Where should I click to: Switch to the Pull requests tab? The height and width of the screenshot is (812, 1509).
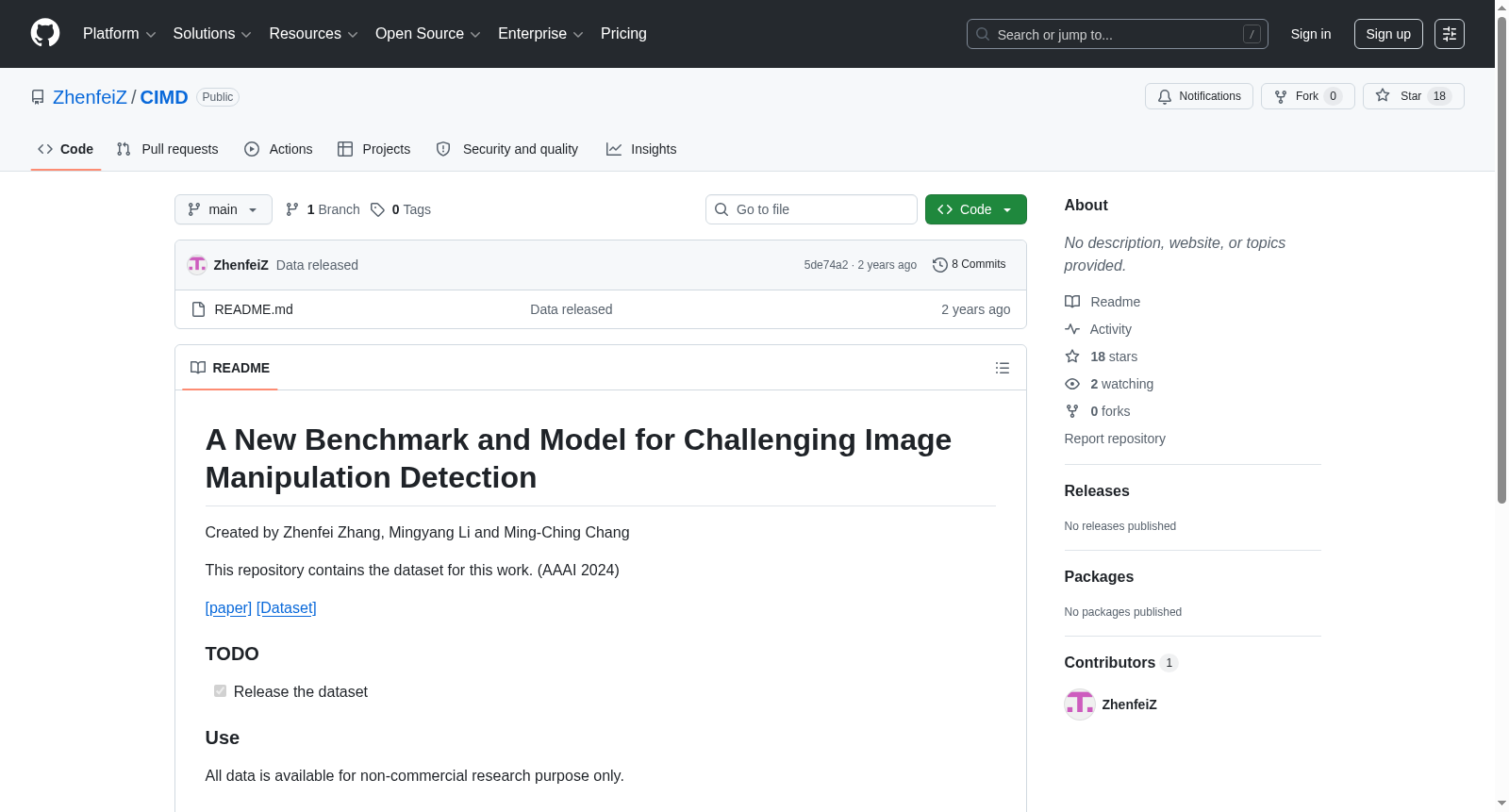[168, 149]
